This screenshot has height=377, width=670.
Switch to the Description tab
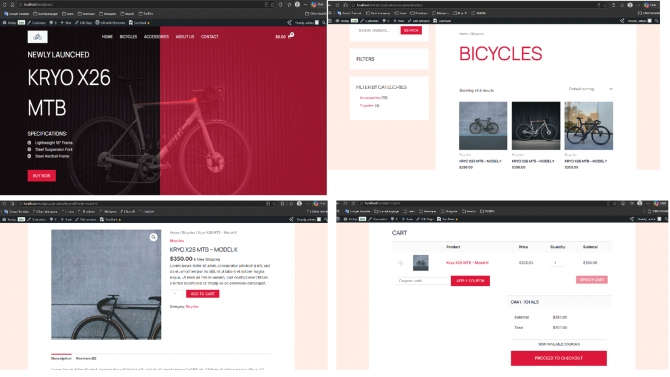click(x=61, y=358)
